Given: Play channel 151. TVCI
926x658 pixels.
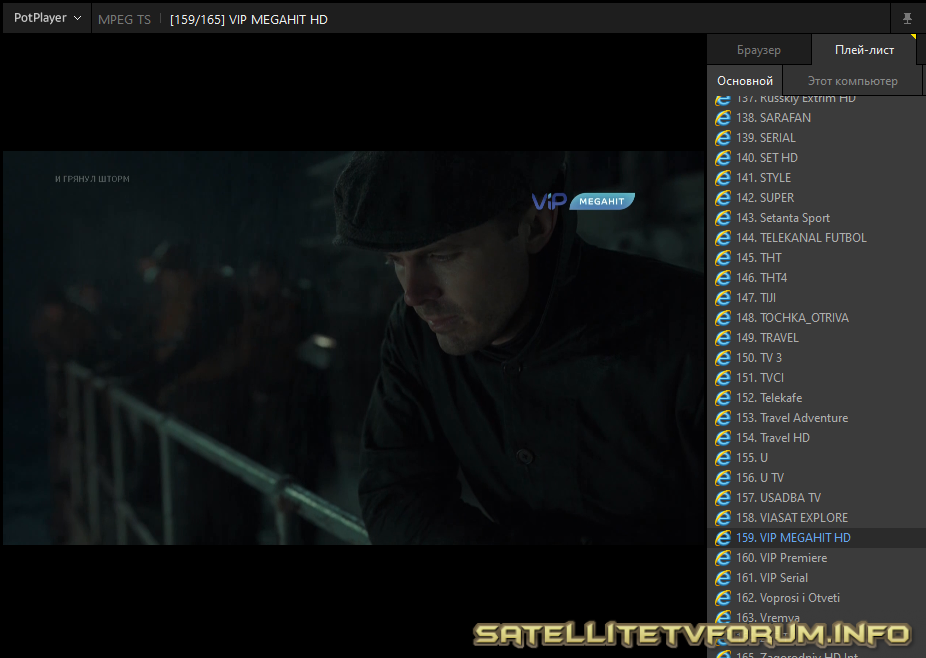Looking at the screenshot, I should pyautogui.click(x=816, y=377).
